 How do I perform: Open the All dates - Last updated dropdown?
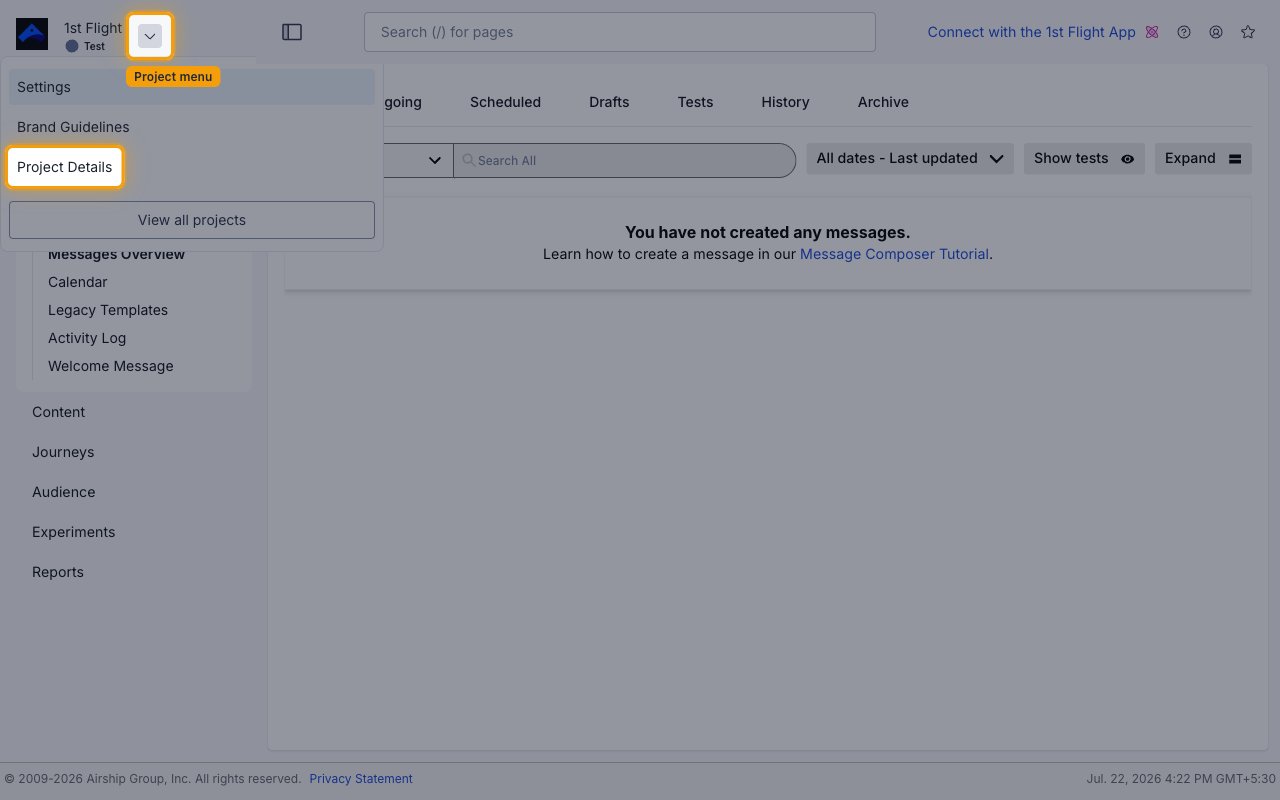pyautogui.click(x=910, y=158)
